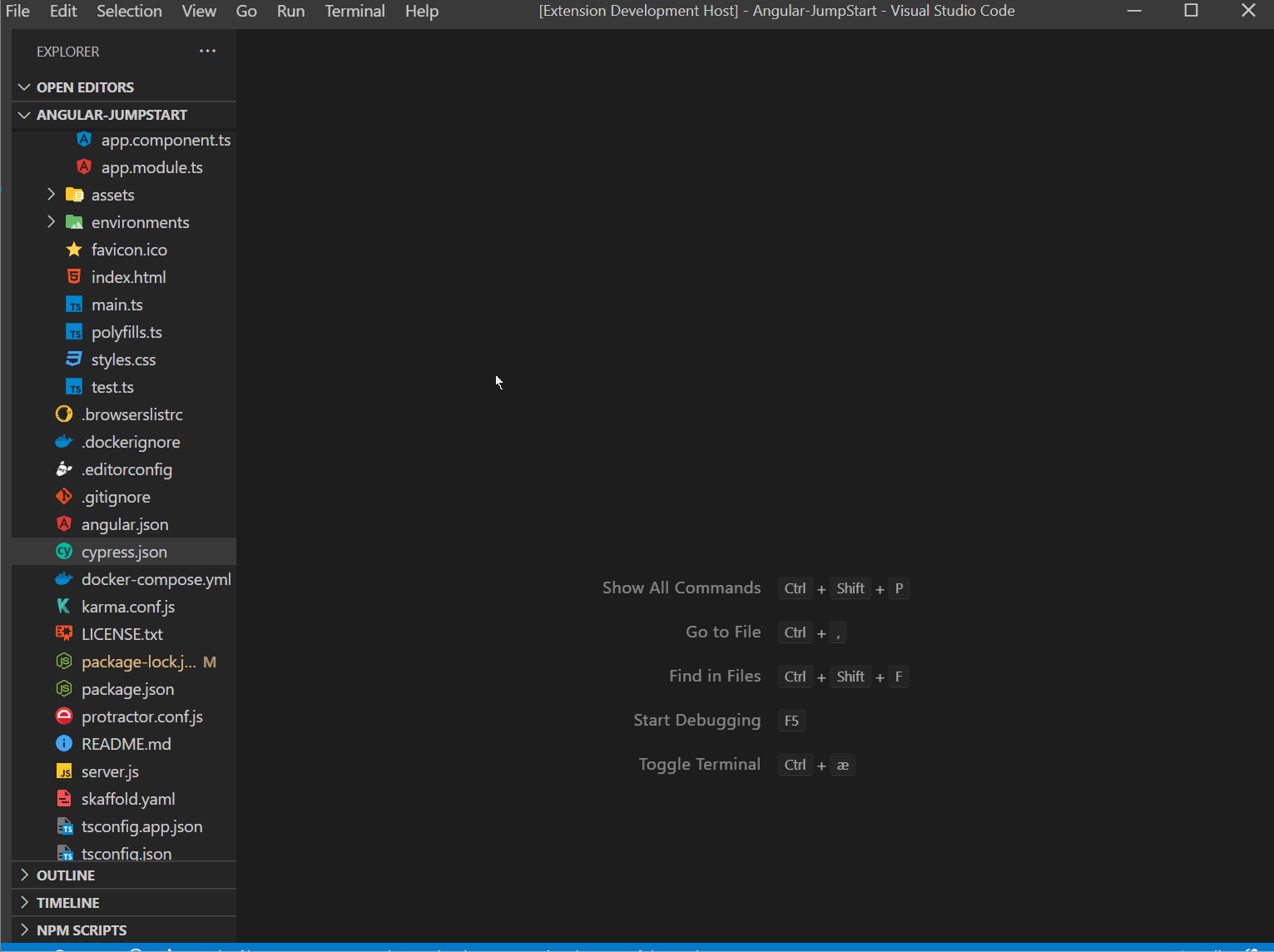Expand the environments folder chevron
Viewport: 1274px width, 952px height.
click(52, 221)
